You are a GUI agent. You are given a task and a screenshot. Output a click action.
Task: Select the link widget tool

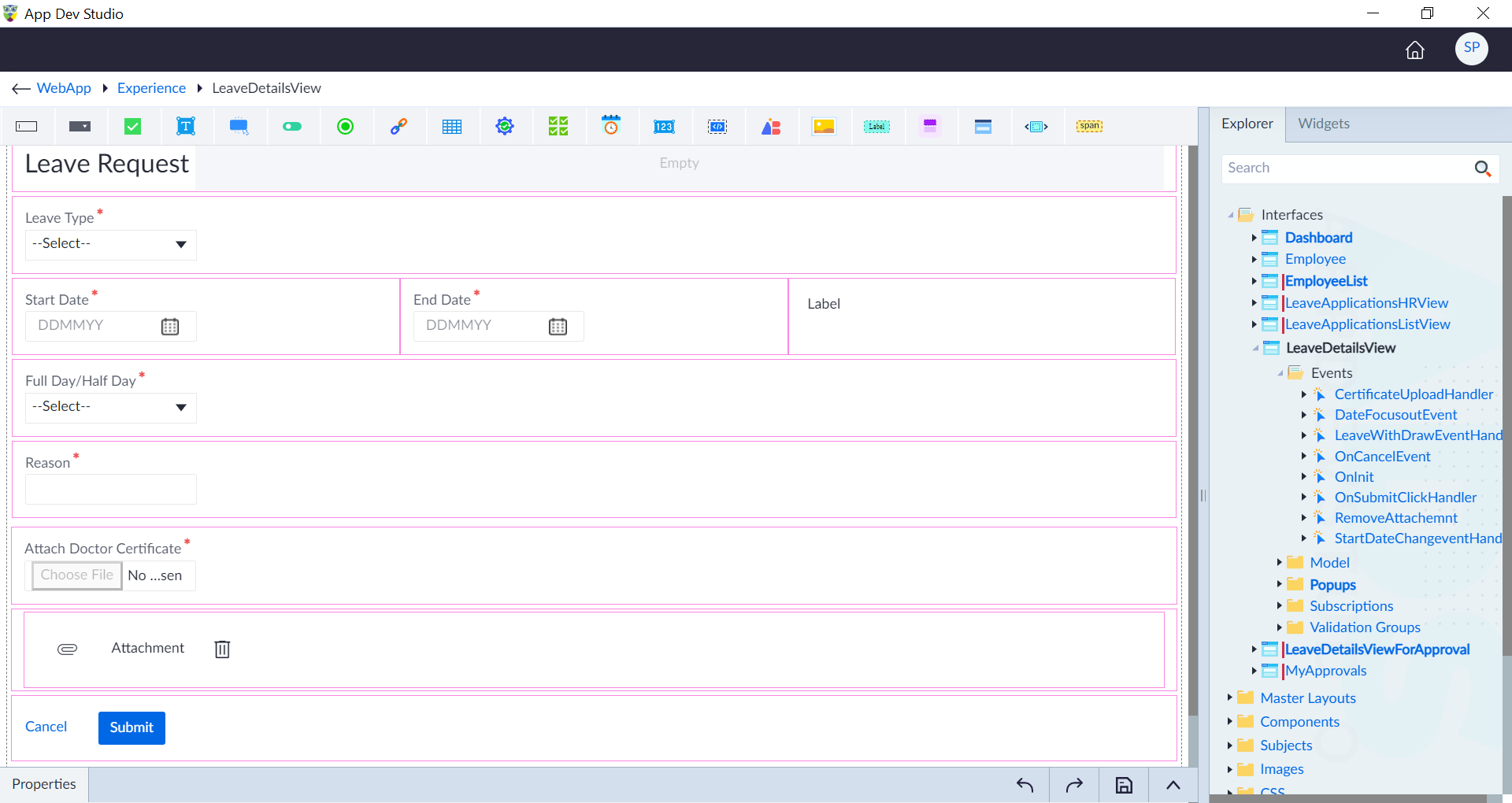click(x=398, y=127)
